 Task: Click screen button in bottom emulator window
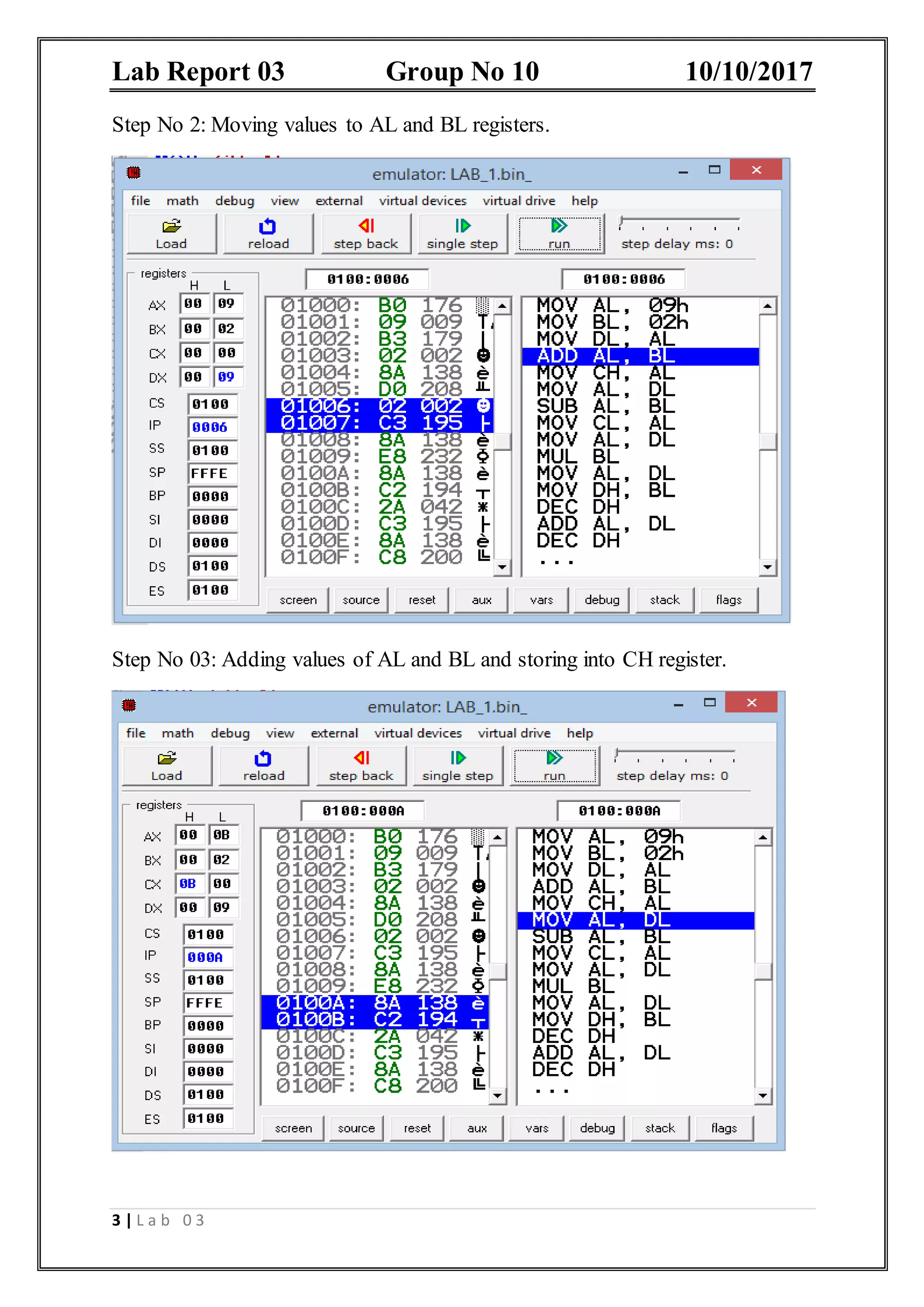(x=294, y=1128)
